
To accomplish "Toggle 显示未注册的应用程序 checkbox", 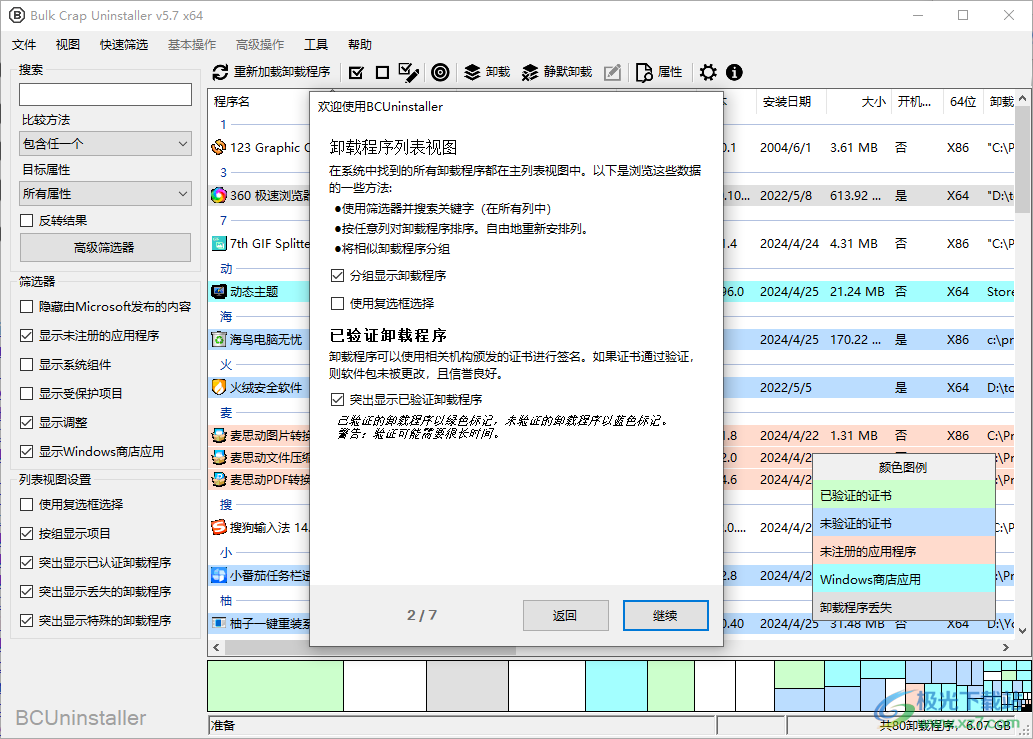I will pos(26,336).
